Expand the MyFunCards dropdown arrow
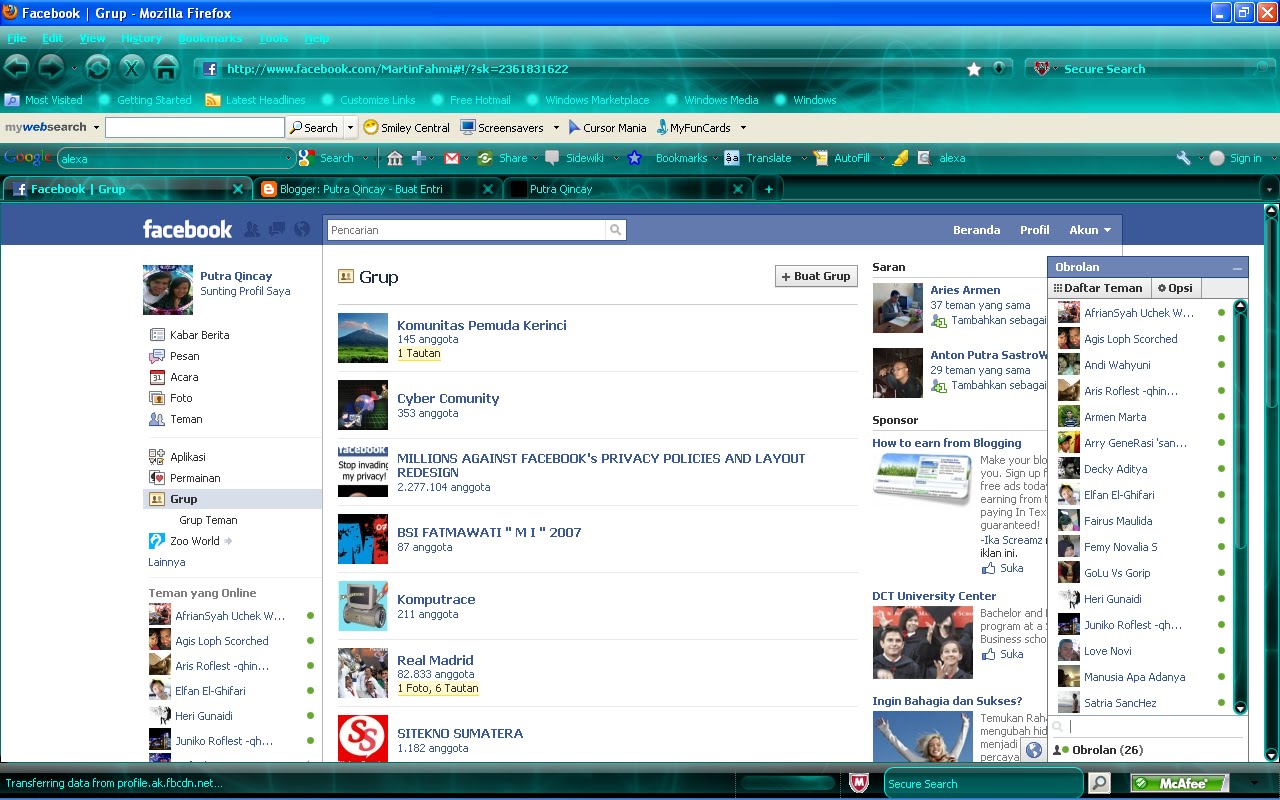This screenshot has width=1280, height=800. click(x=743, y=128)
